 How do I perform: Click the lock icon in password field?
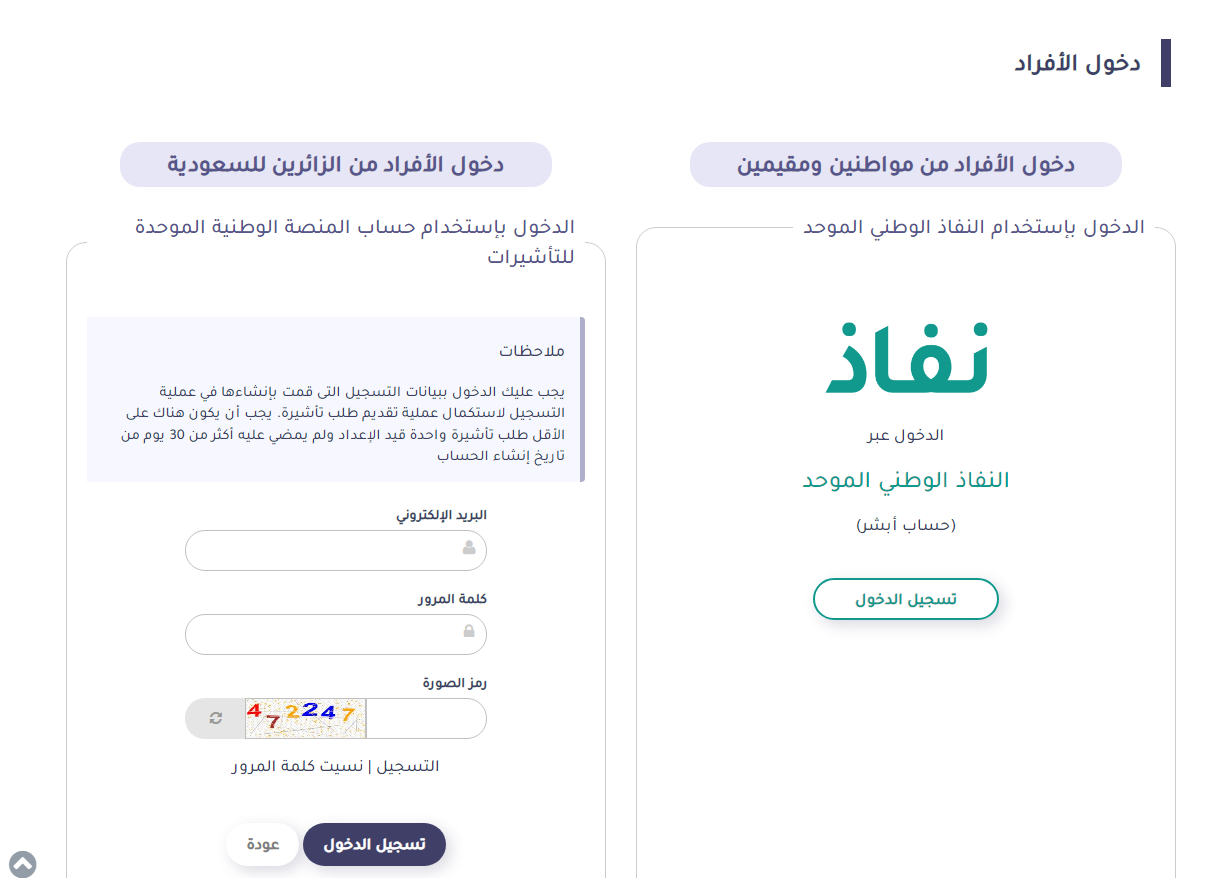click(x=469, y=632)
